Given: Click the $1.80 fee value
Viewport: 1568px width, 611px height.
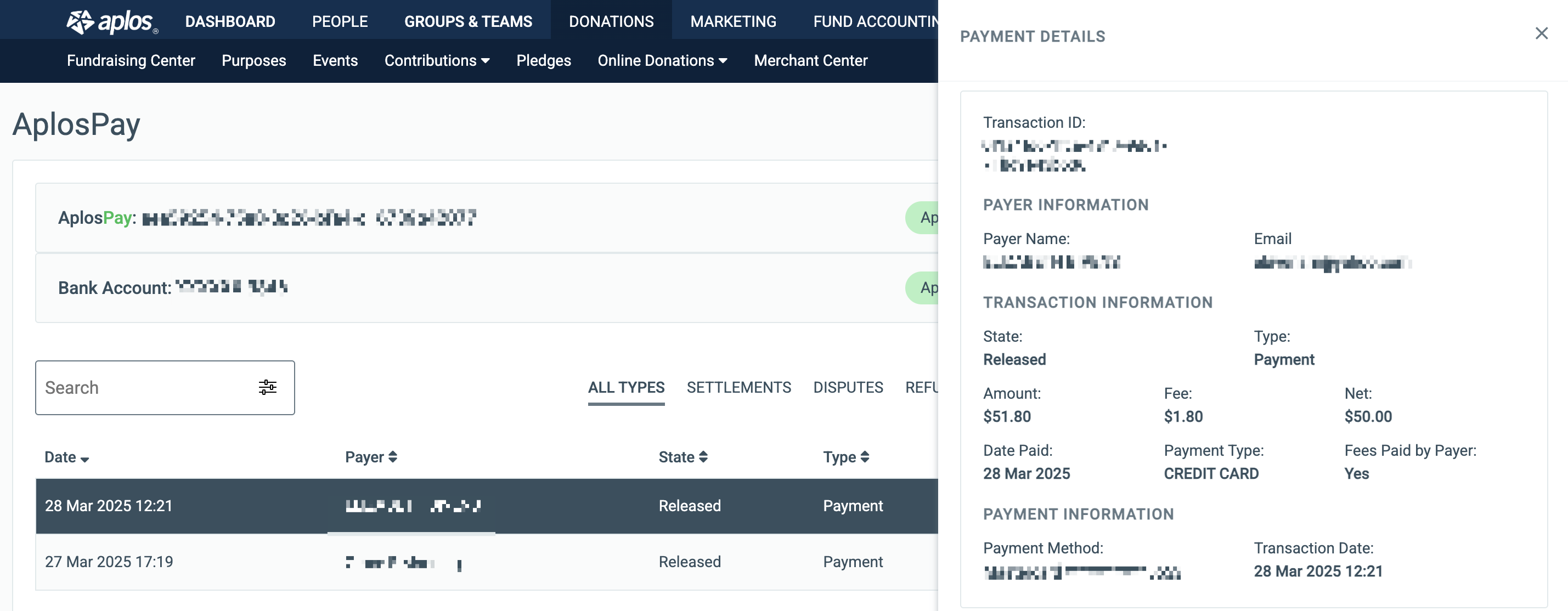Looking at the screenshot, I should pos(1183,416).
